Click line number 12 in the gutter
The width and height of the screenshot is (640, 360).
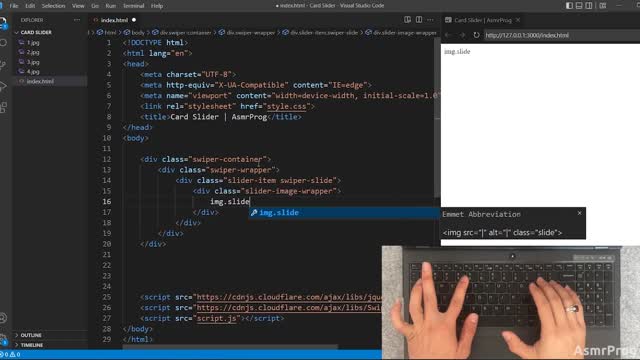(x=107, y=159)
